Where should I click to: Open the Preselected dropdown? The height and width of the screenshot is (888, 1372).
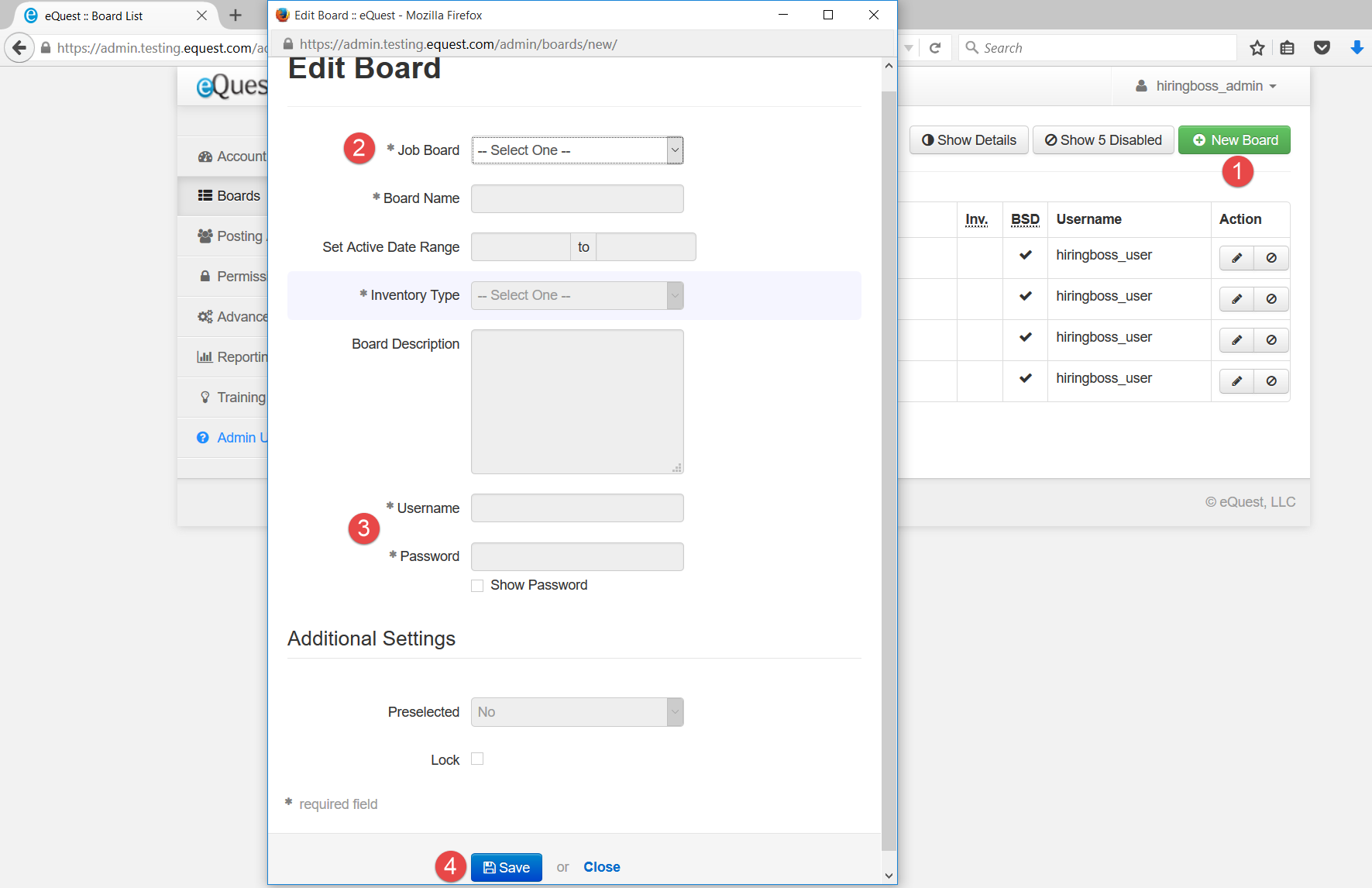pyautogui.click(x=577, y=712)
